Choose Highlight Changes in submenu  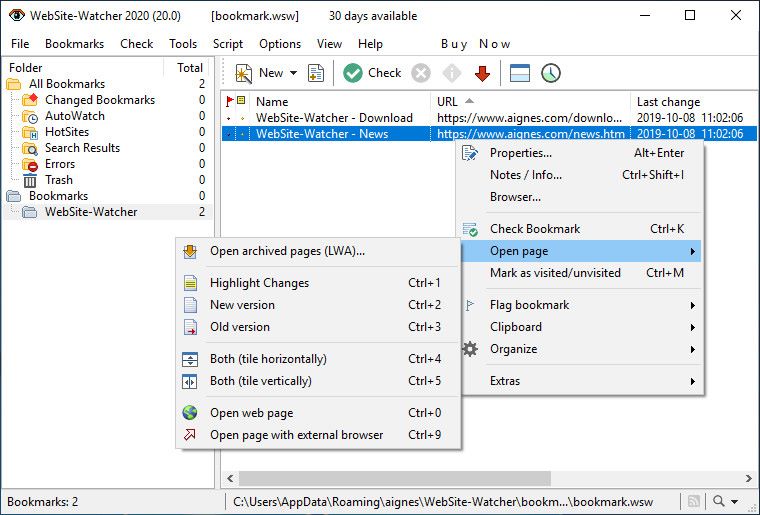point(318,283)
